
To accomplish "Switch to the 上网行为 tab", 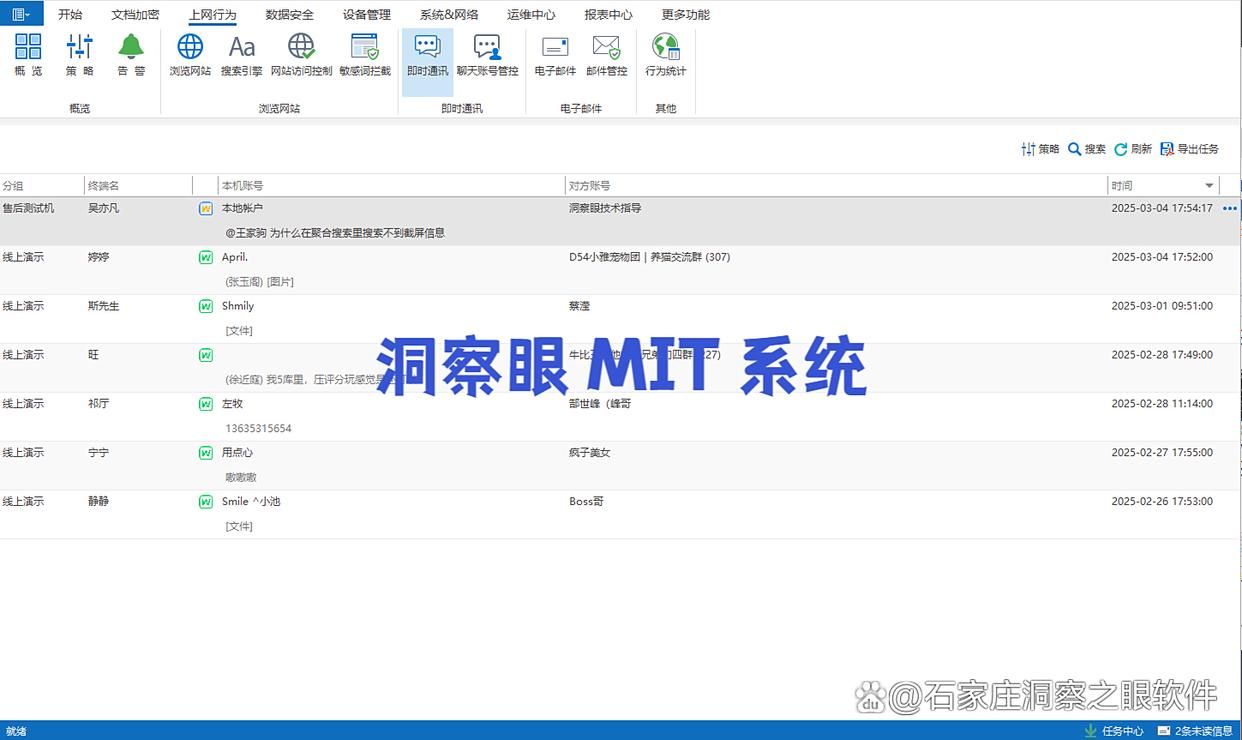I will 212,14.
